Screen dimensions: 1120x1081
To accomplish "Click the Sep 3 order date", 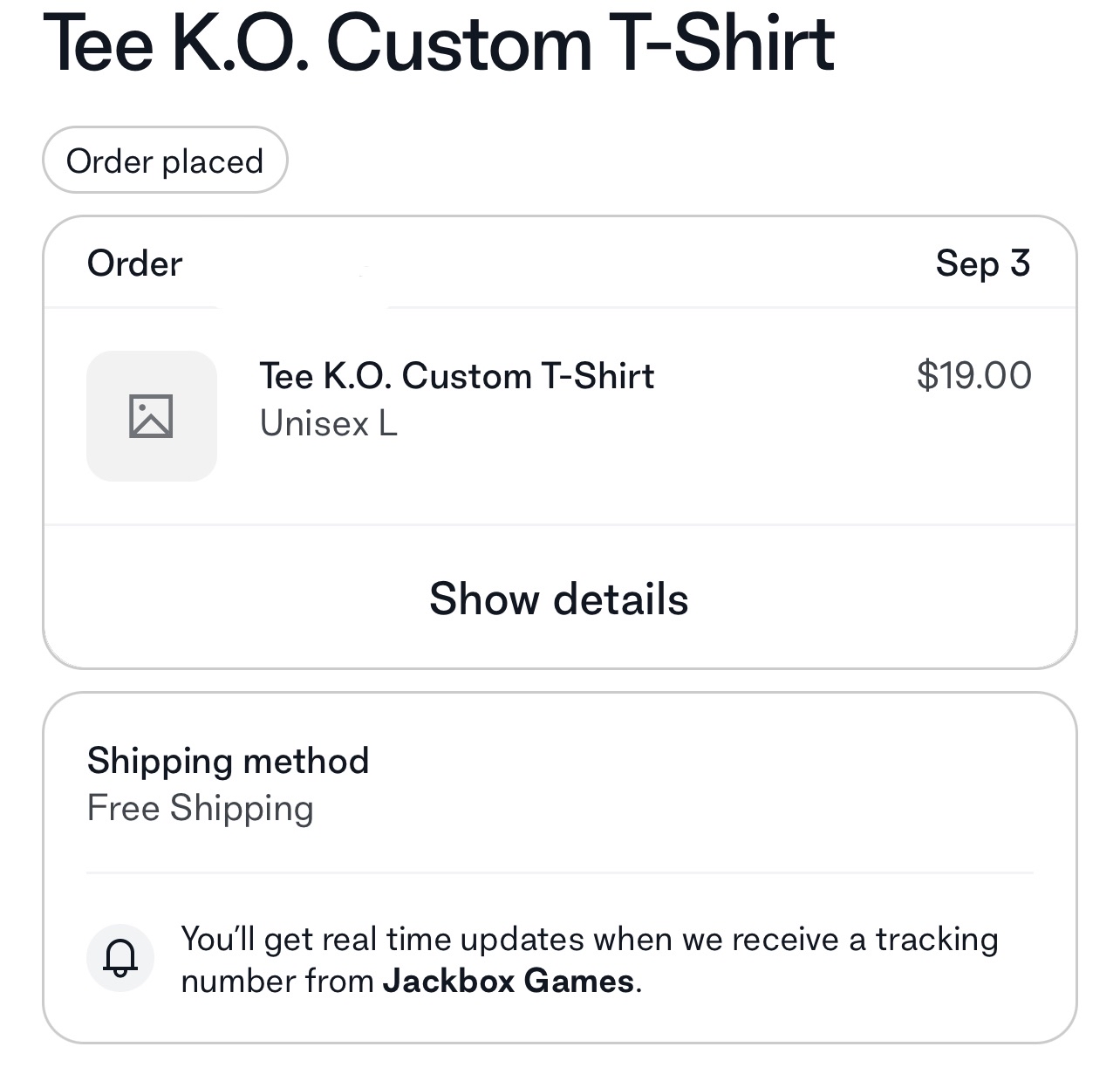I will click(982, 263).
